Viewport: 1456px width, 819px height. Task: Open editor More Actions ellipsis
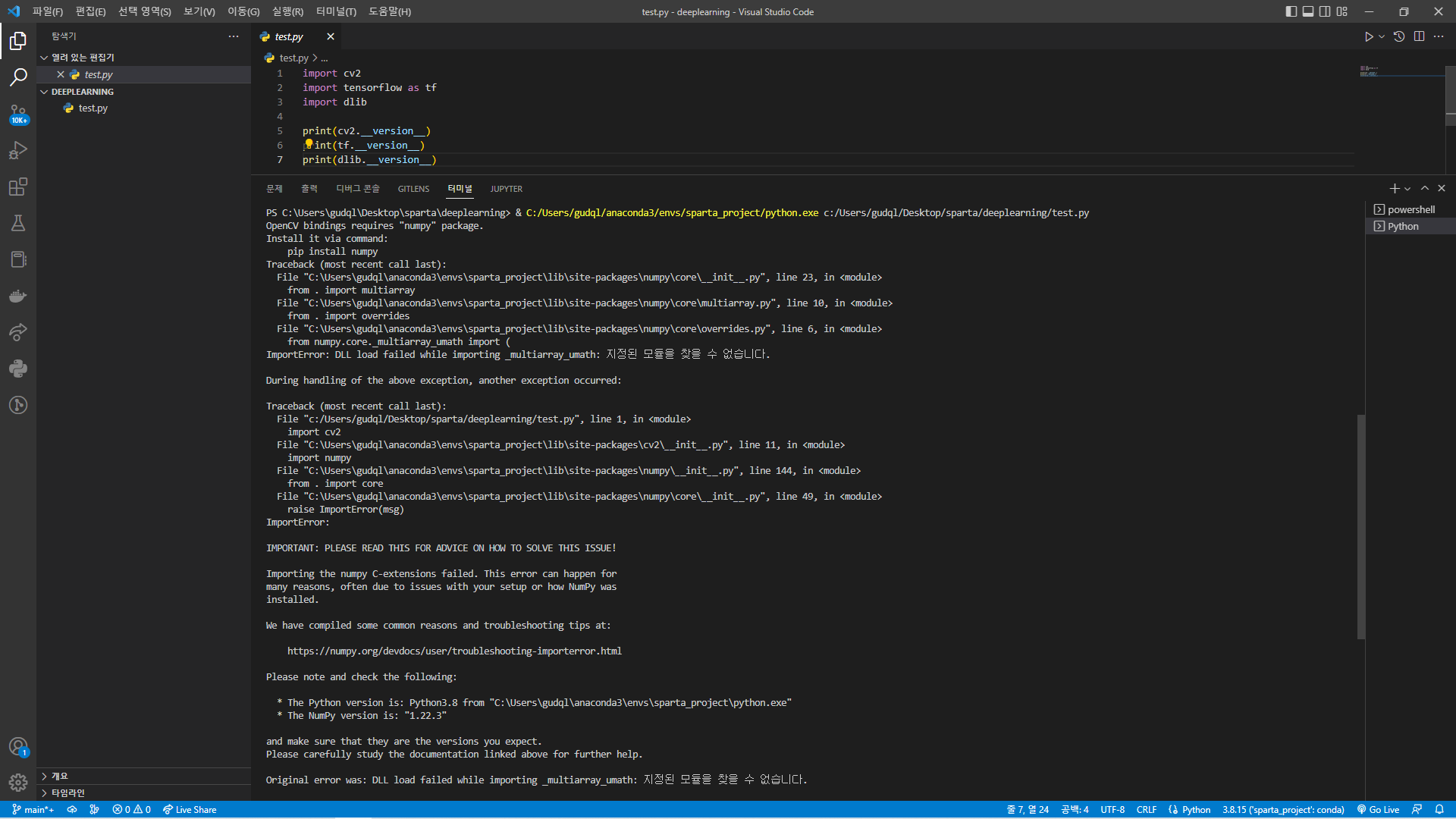click(x=1439, y=36)
